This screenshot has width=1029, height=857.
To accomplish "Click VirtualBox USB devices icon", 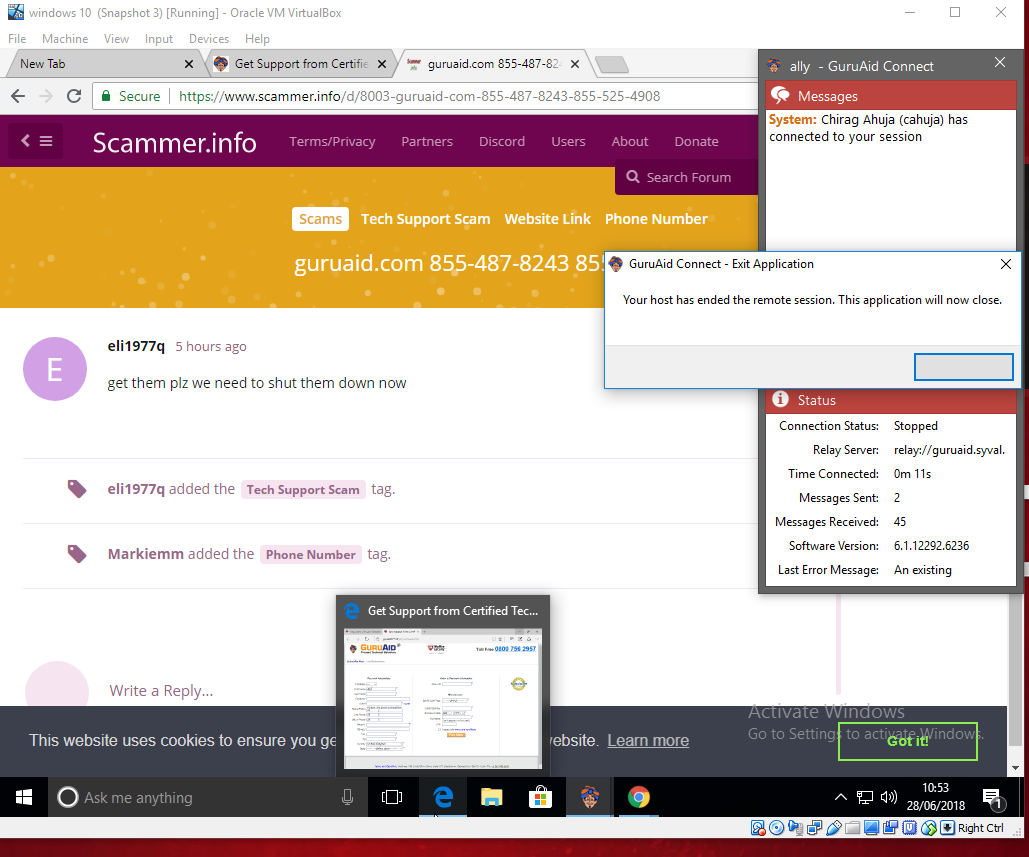I will pyautogui.click(x=833, y=828).
